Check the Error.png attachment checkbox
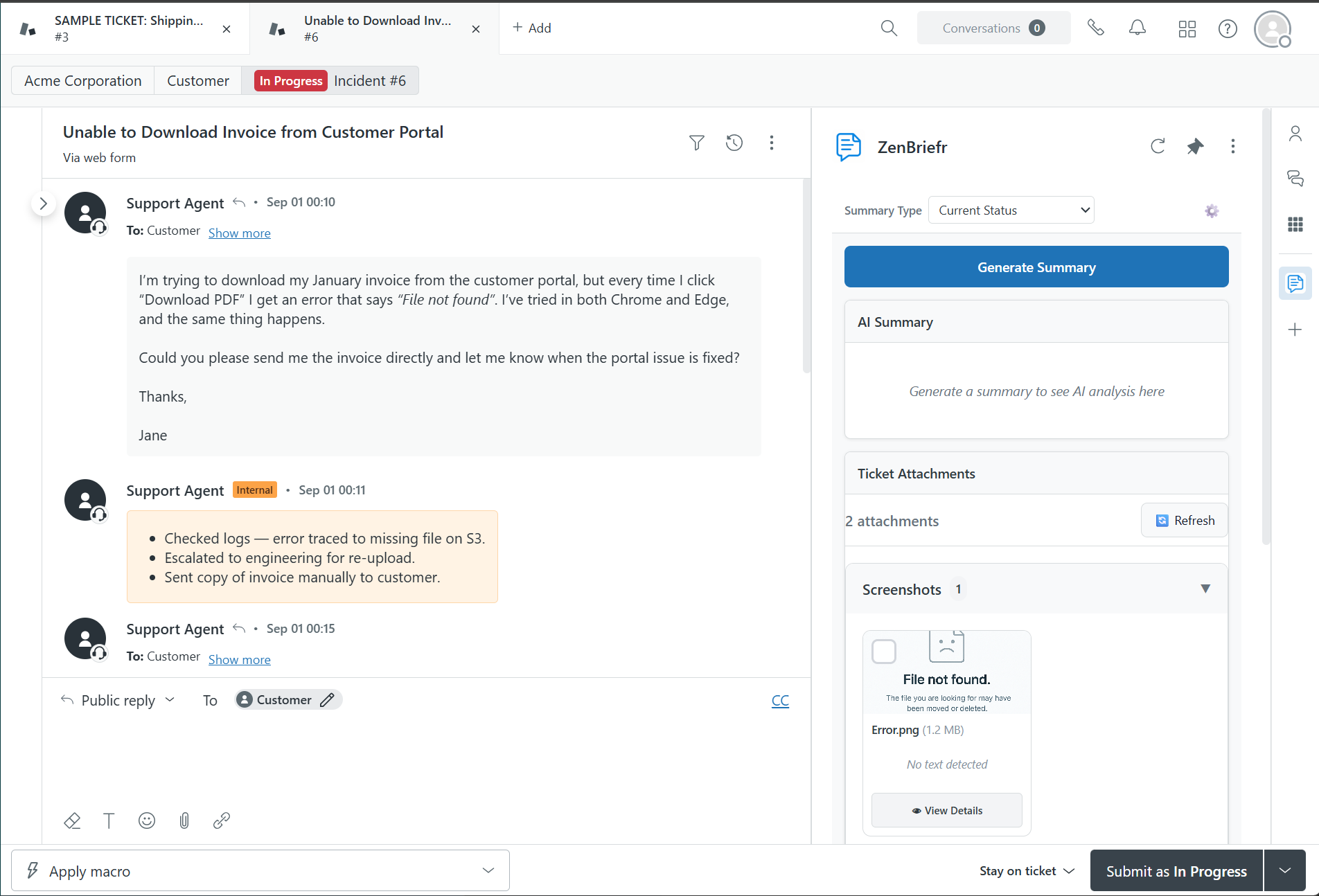 tap(884, 652)
